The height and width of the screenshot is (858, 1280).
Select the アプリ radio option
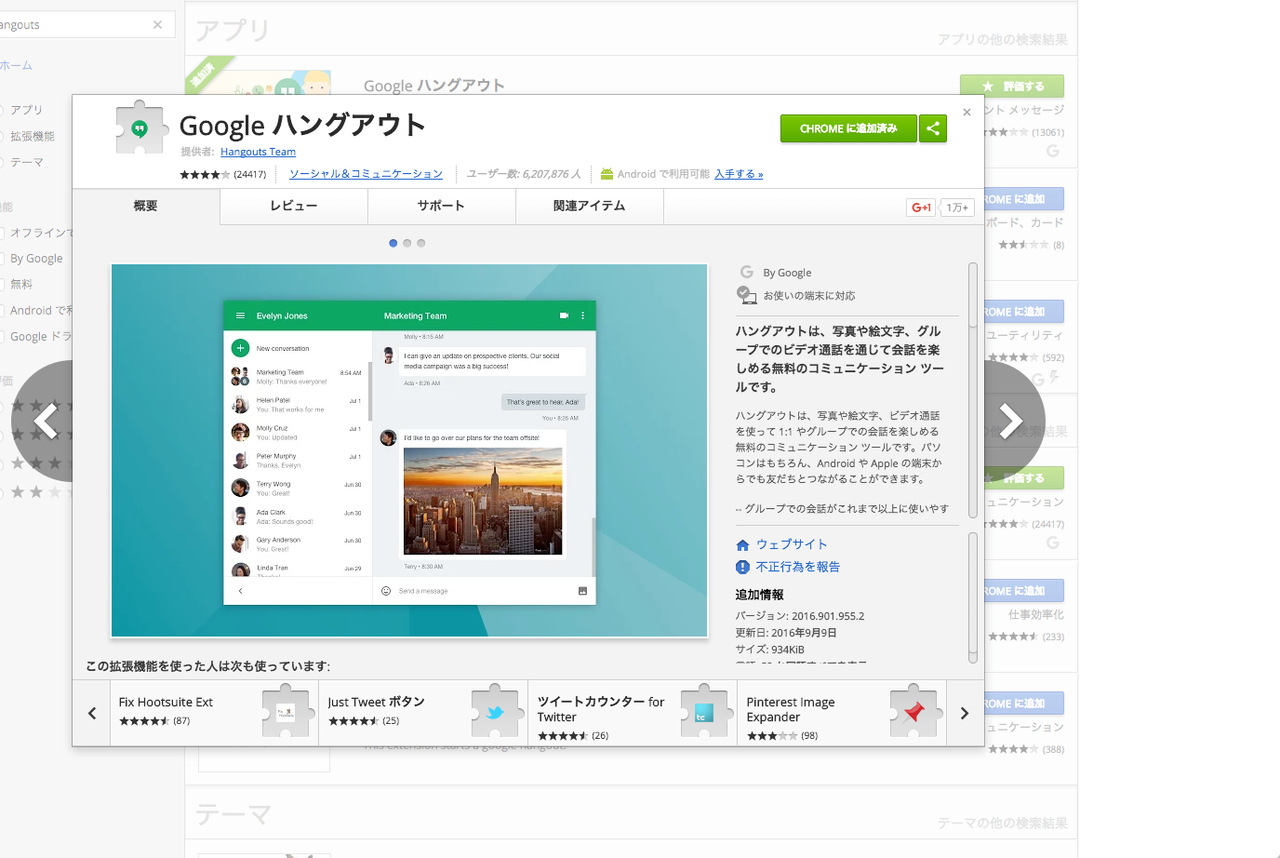(1, 110)
